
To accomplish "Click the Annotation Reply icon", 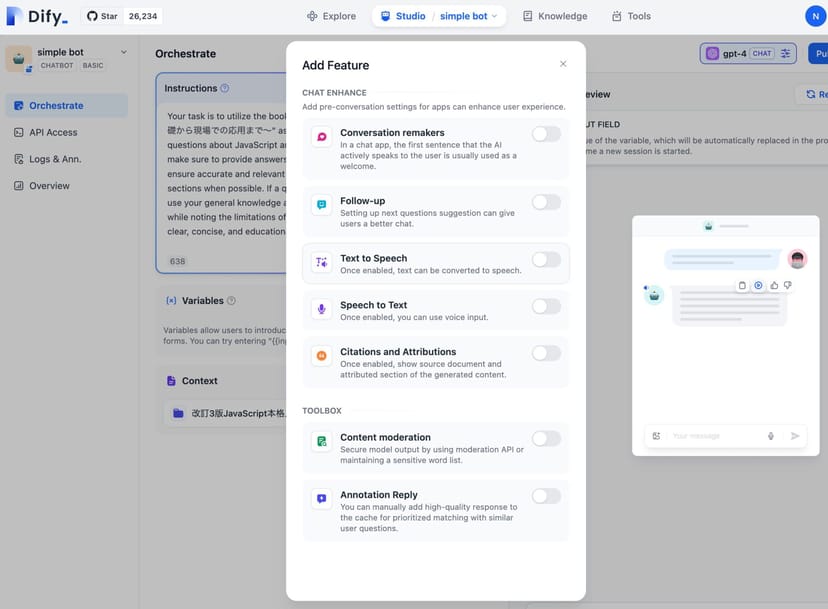I will (x=322, y=498).
